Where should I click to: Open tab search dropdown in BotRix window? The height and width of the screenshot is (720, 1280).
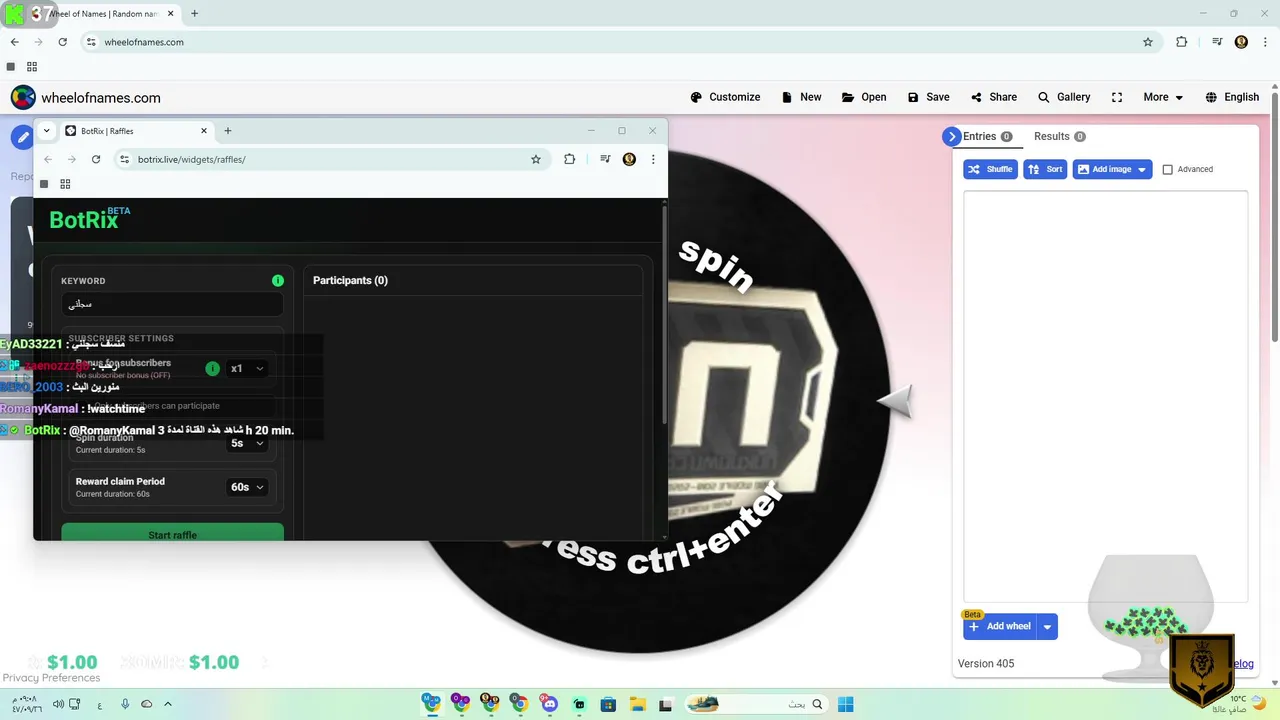[46, 131]
